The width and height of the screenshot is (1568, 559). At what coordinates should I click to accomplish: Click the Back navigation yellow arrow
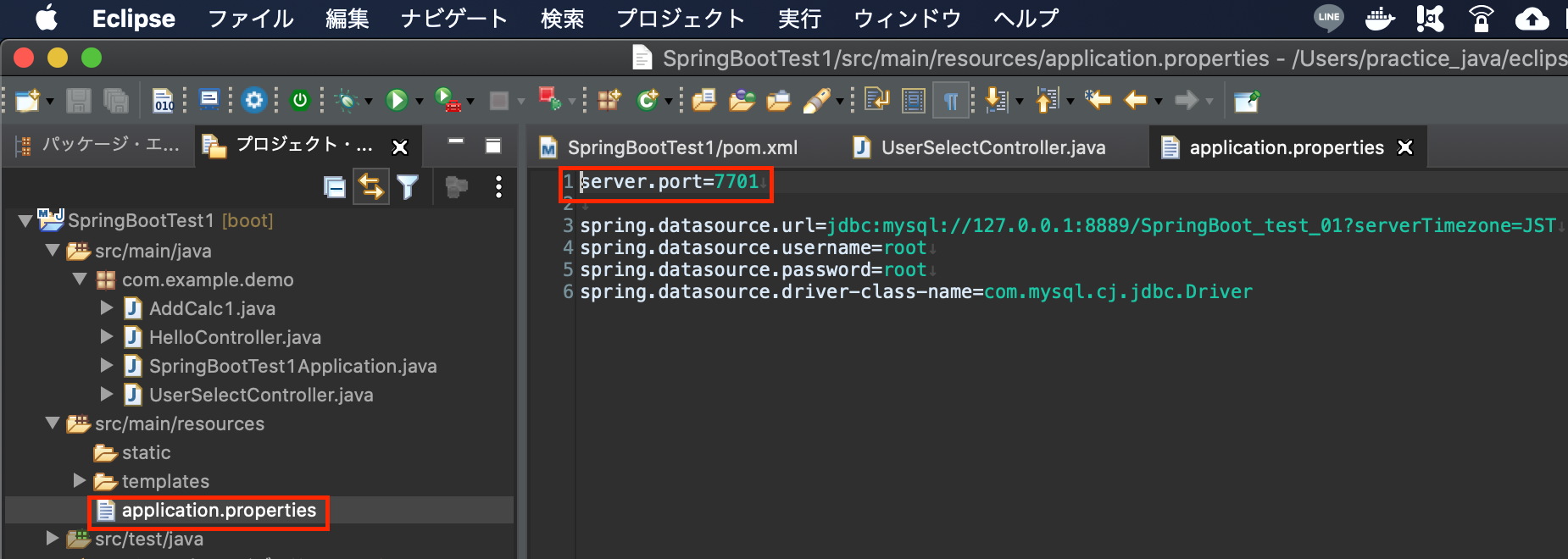tap(1135, 101)
